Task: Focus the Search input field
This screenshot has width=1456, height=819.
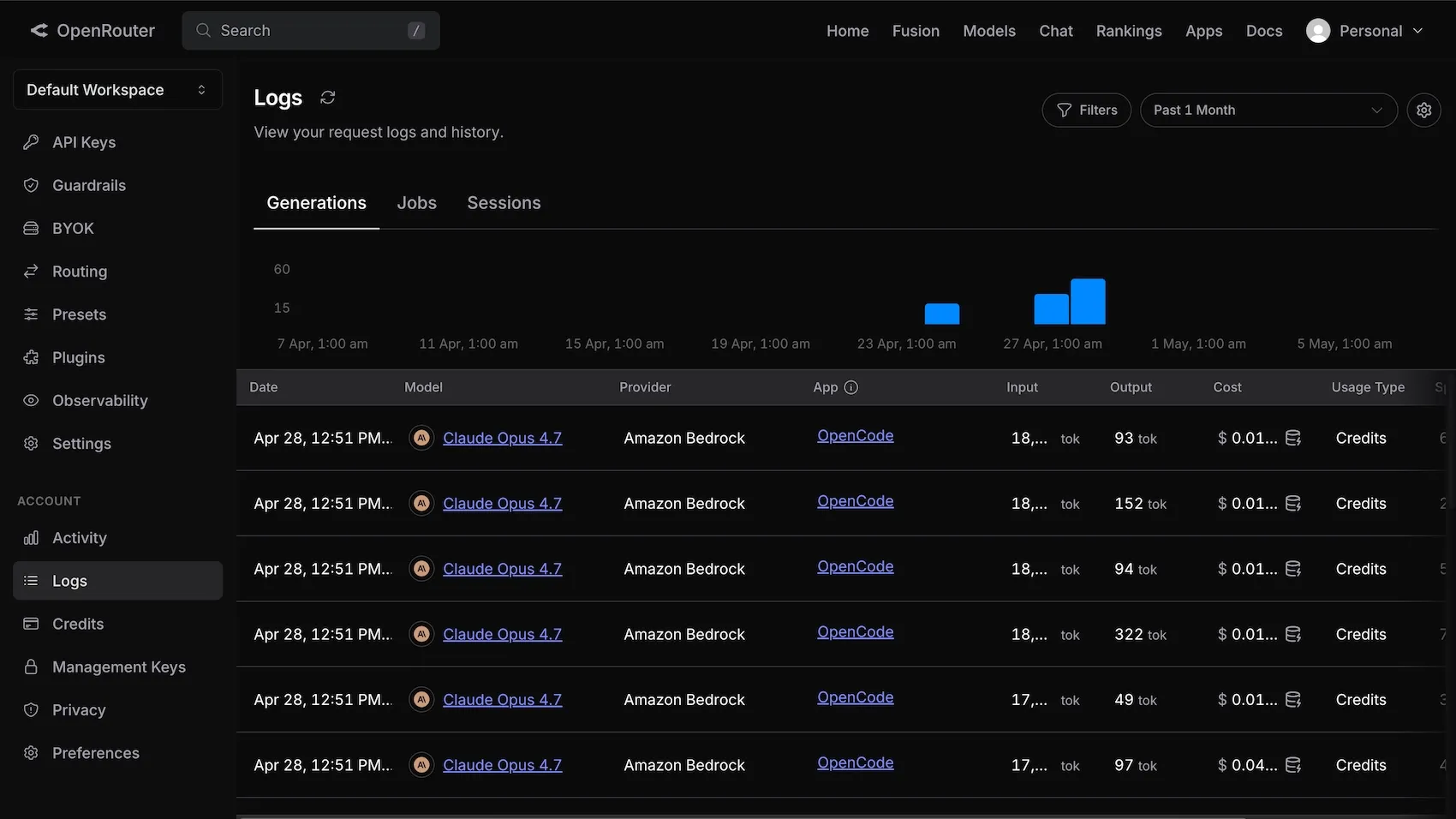Action: (311, 31)
